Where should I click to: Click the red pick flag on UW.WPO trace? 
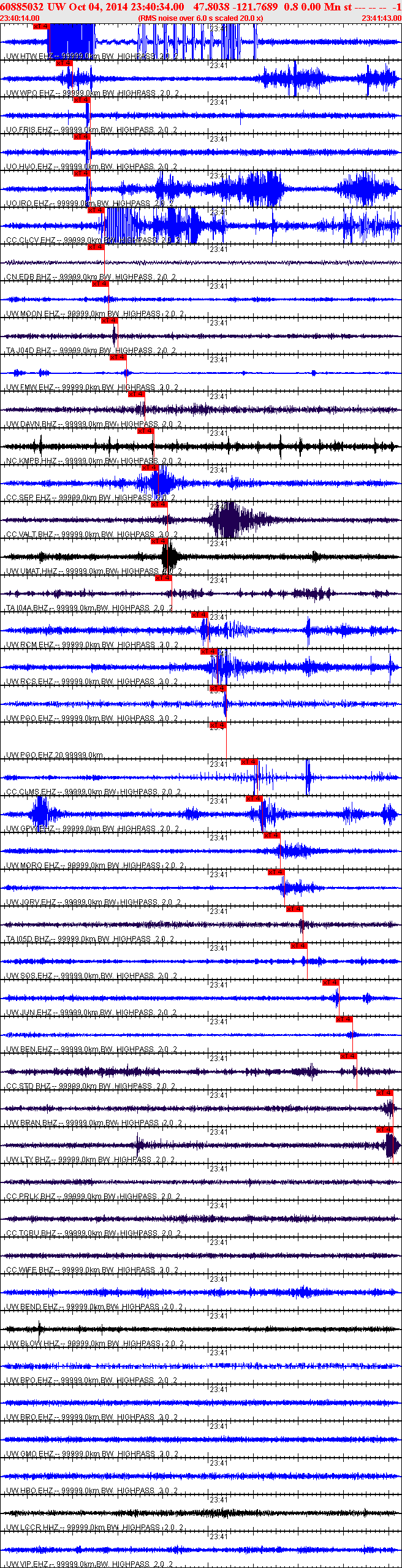click(x=64, y=63)
